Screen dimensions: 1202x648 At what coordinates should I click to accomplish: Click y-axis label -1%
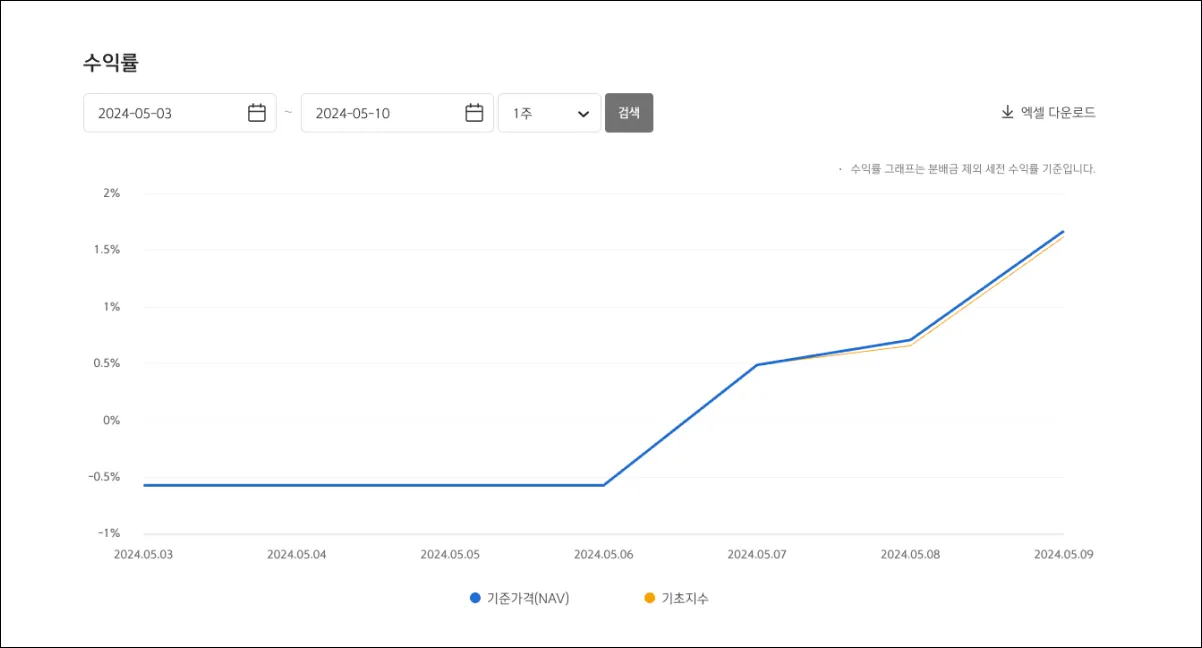click(x=109, y=533)
